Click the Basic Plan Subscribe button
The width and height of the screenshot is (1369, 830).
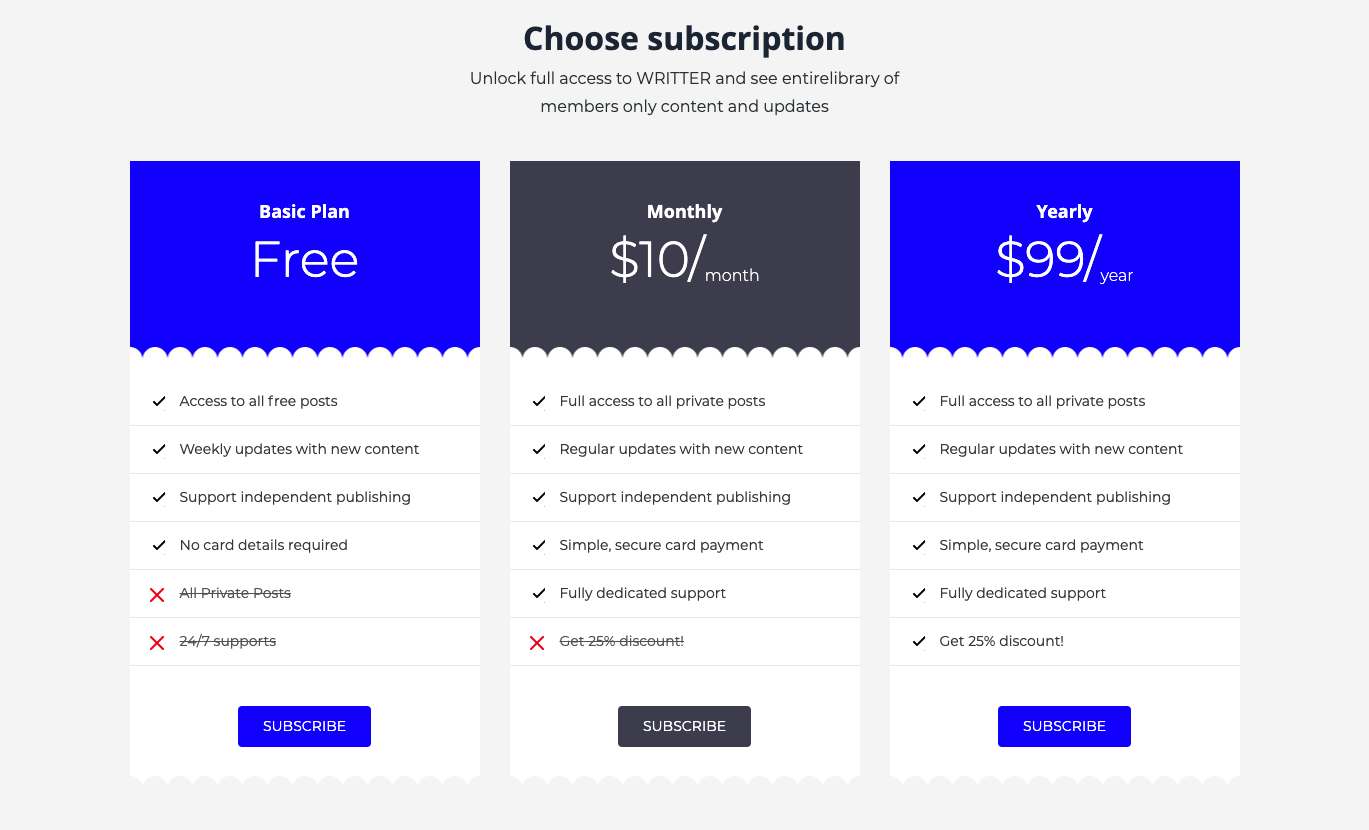pyautogui.click(x=304, y=726)
